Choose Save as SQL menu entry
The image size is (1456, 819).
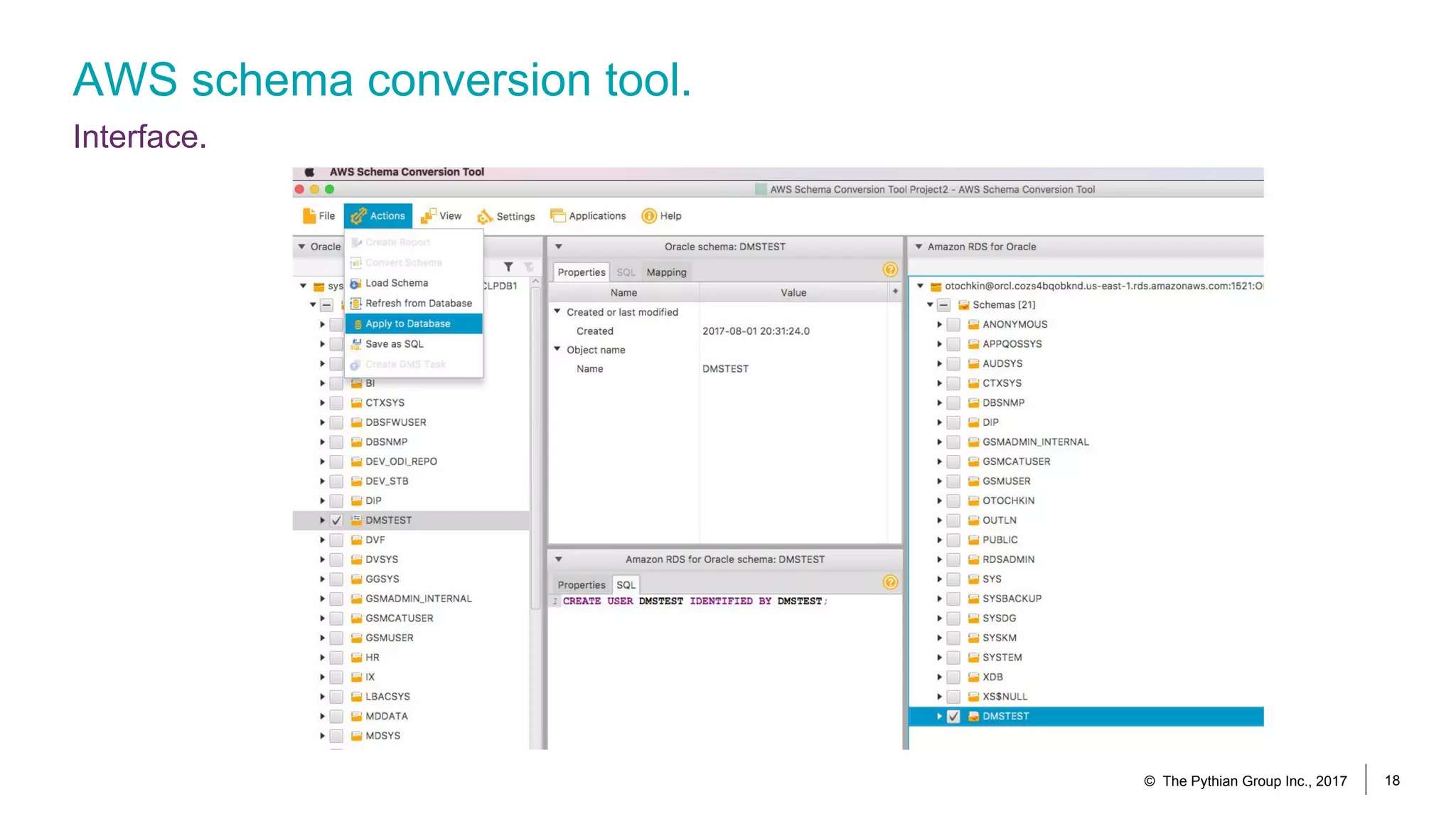[x=414, y=344]
